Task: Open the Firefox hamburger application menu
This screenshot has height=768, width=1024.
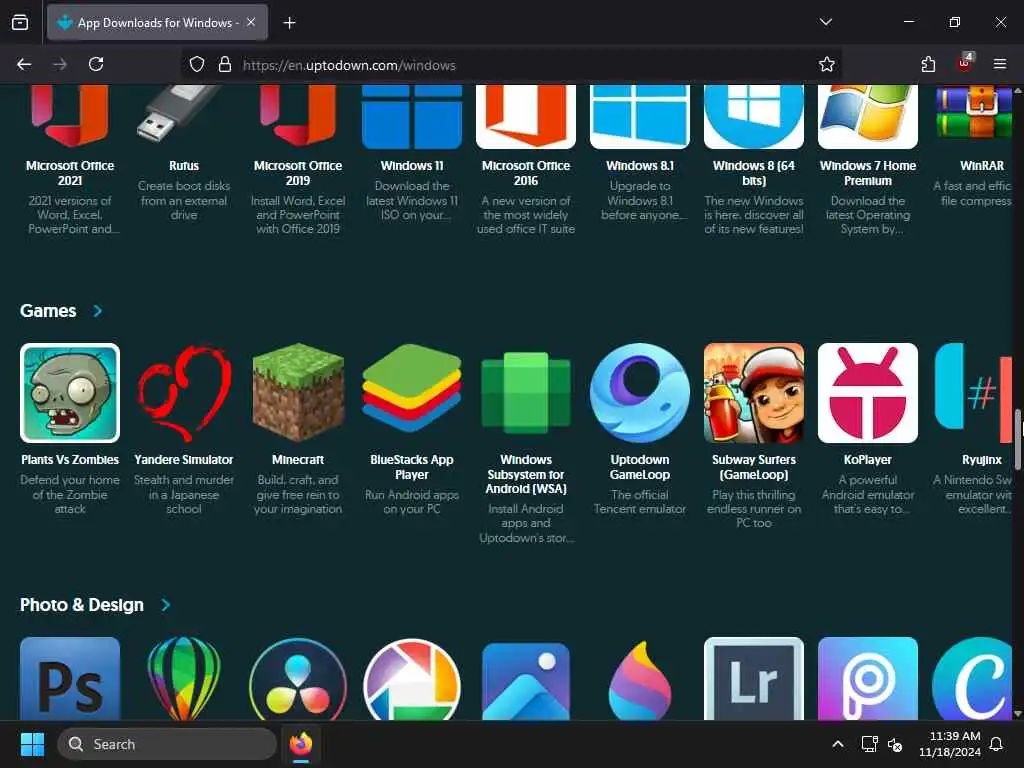Action: tap(1000, 64)
